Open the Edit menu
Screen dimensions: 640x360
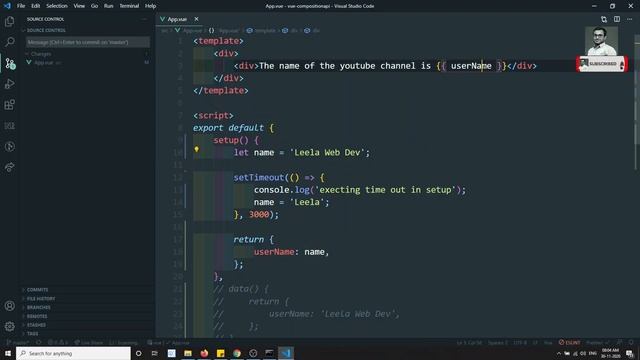(x=36, y=6)
